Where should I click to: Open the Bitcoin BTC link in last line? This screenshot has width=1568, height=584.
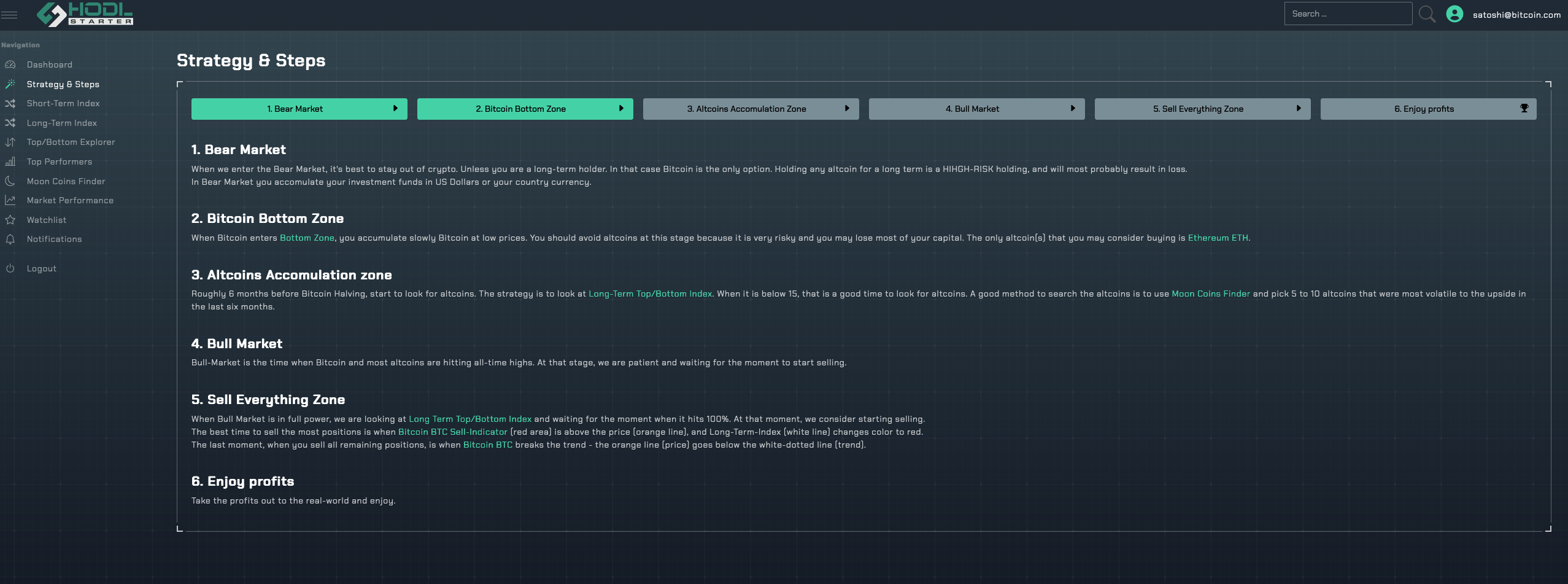pos(488,445)
